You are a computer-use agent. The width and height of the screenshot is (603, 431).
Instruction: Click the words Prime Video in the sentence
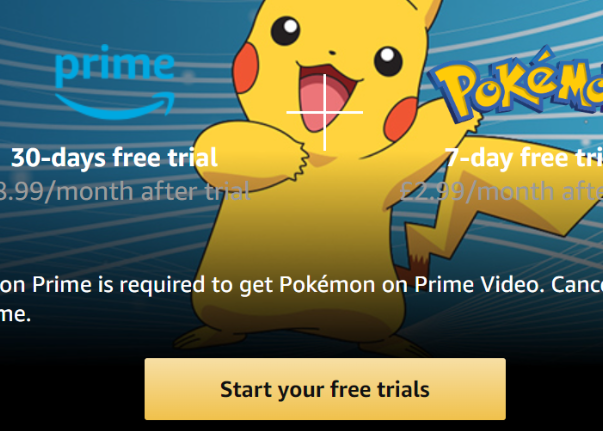[x=479, y=285]
